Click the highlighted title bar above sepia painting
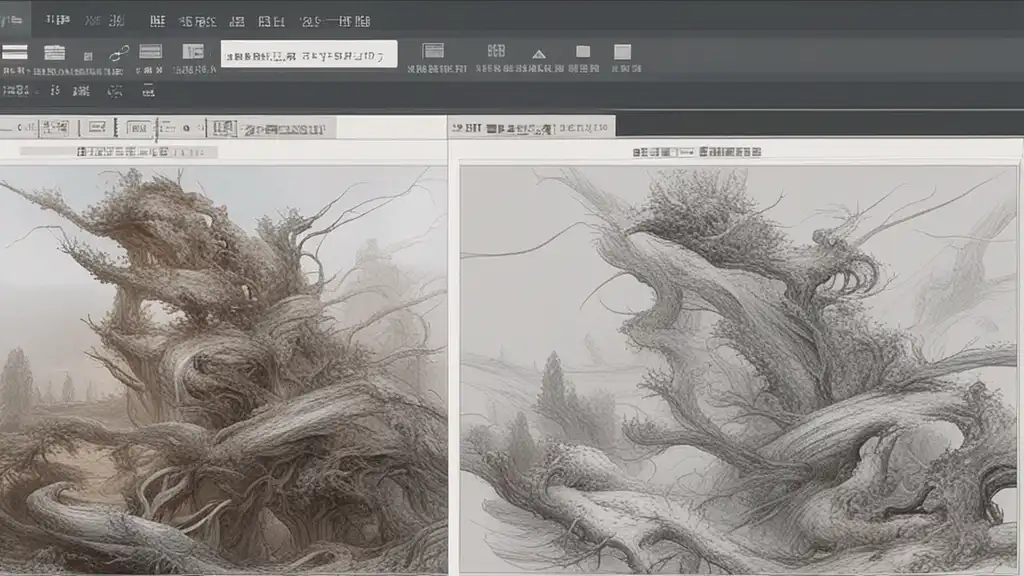1024x576 pixels. (x=118, y=152)
